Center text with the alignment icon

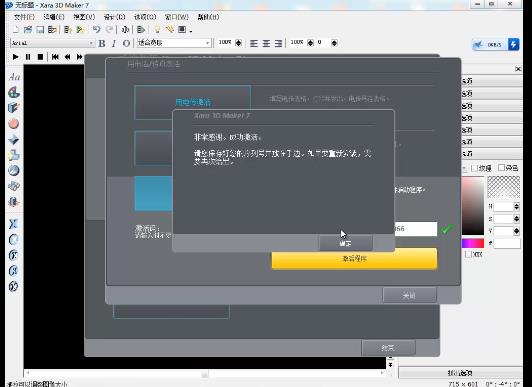pos(266,43)
